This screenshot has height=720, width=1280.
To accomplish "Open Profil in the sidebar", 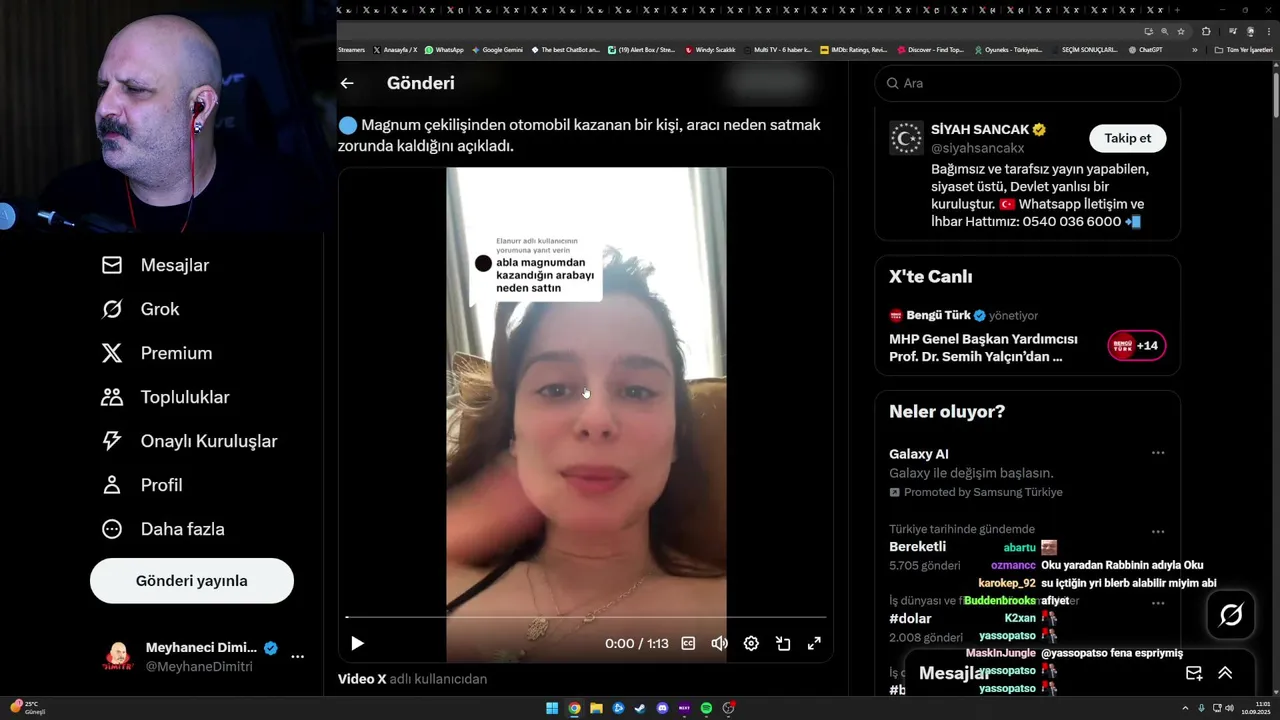I will coord(142,485).
